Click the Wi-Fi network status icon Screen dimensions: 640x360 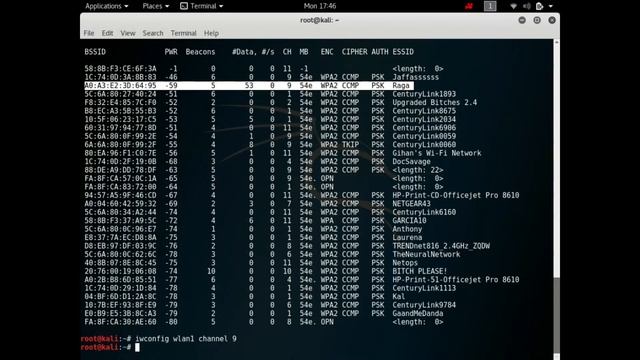tap(513, 6)
